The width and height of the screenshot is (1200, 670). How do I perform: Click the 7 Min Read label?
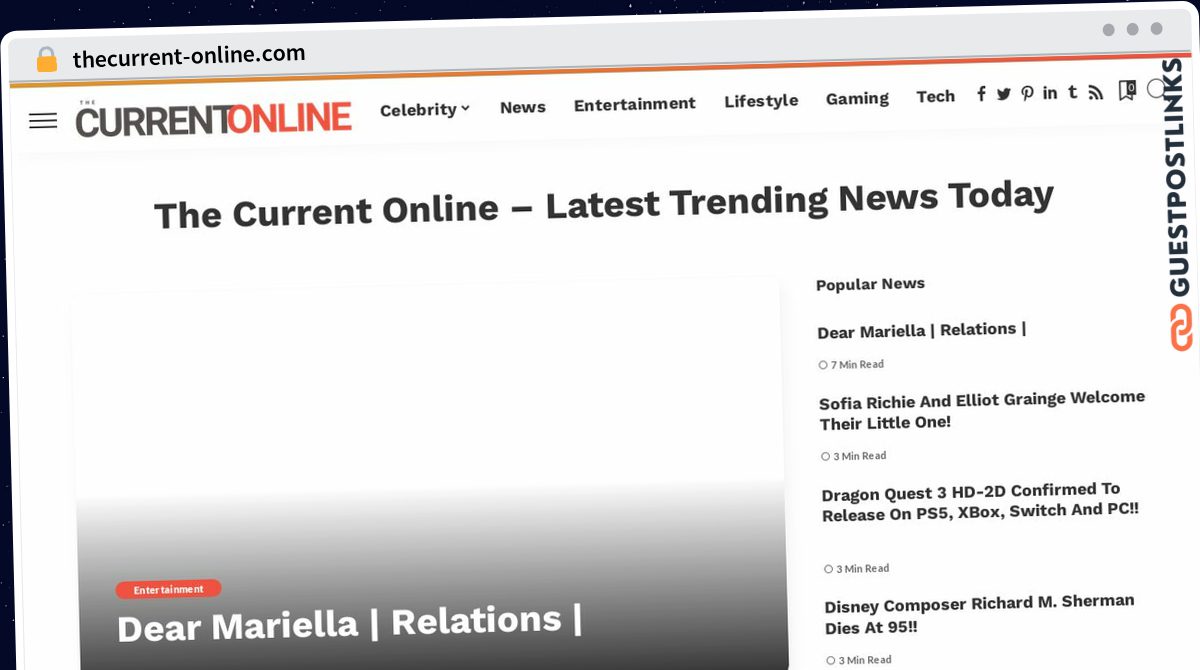(851, 365)
